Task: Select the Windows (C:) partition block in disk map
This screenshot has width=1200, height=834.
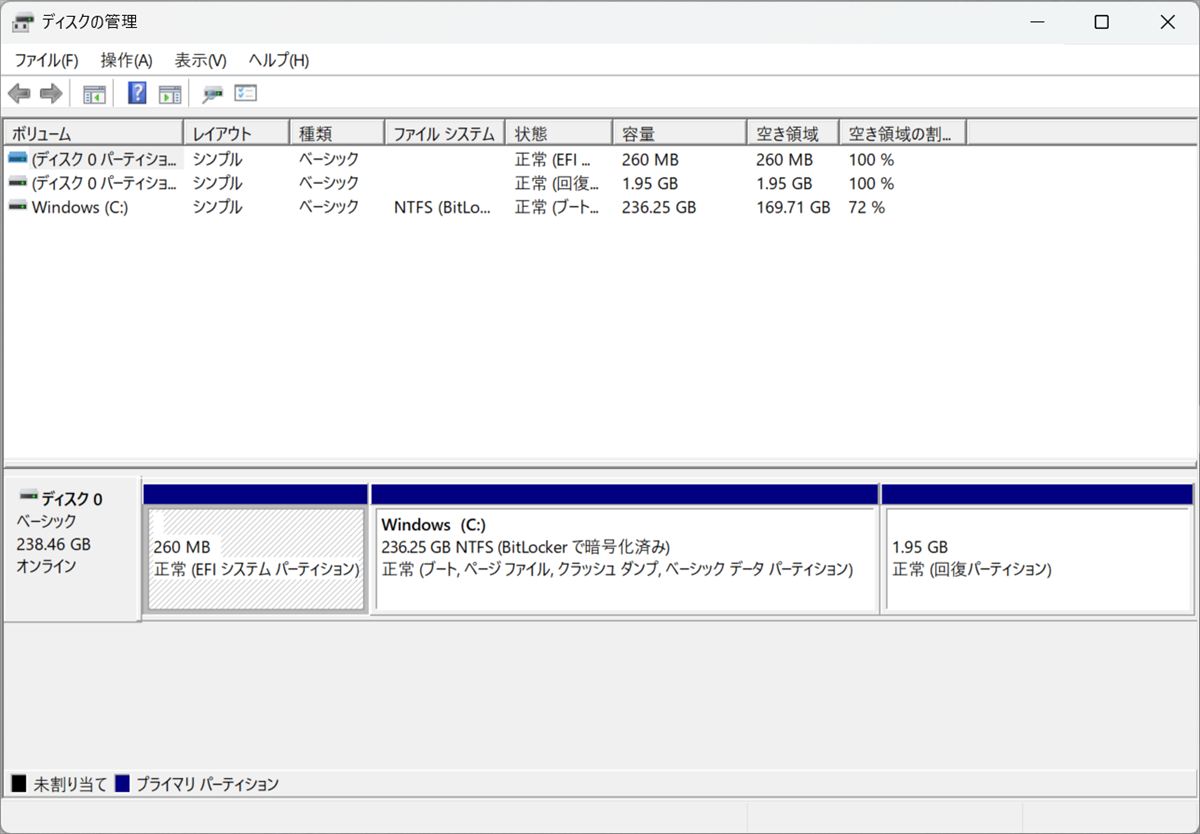Action: coord(624,559)
